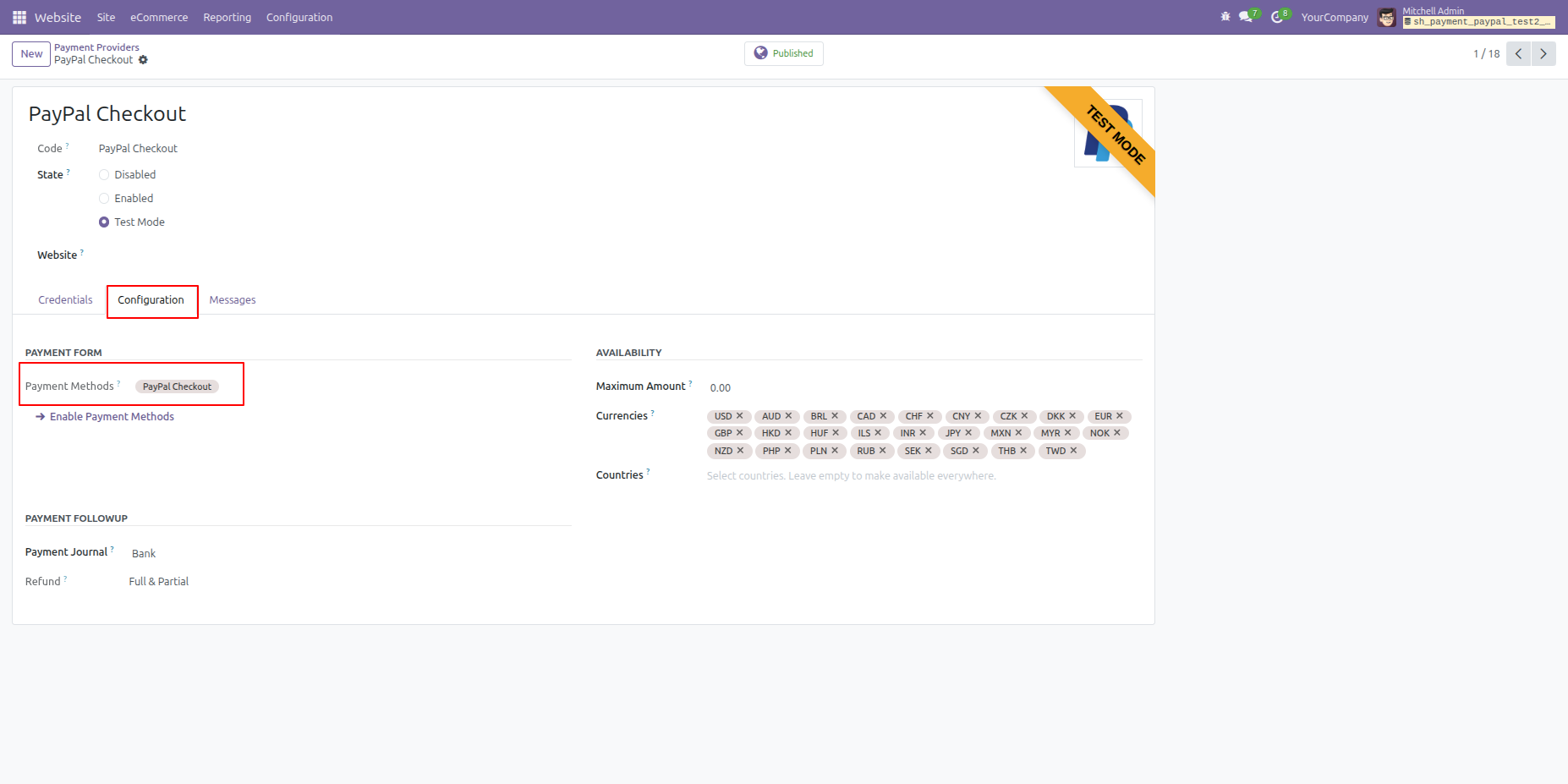
Task: Select the Enabled state option
Action: coord(104,199)
